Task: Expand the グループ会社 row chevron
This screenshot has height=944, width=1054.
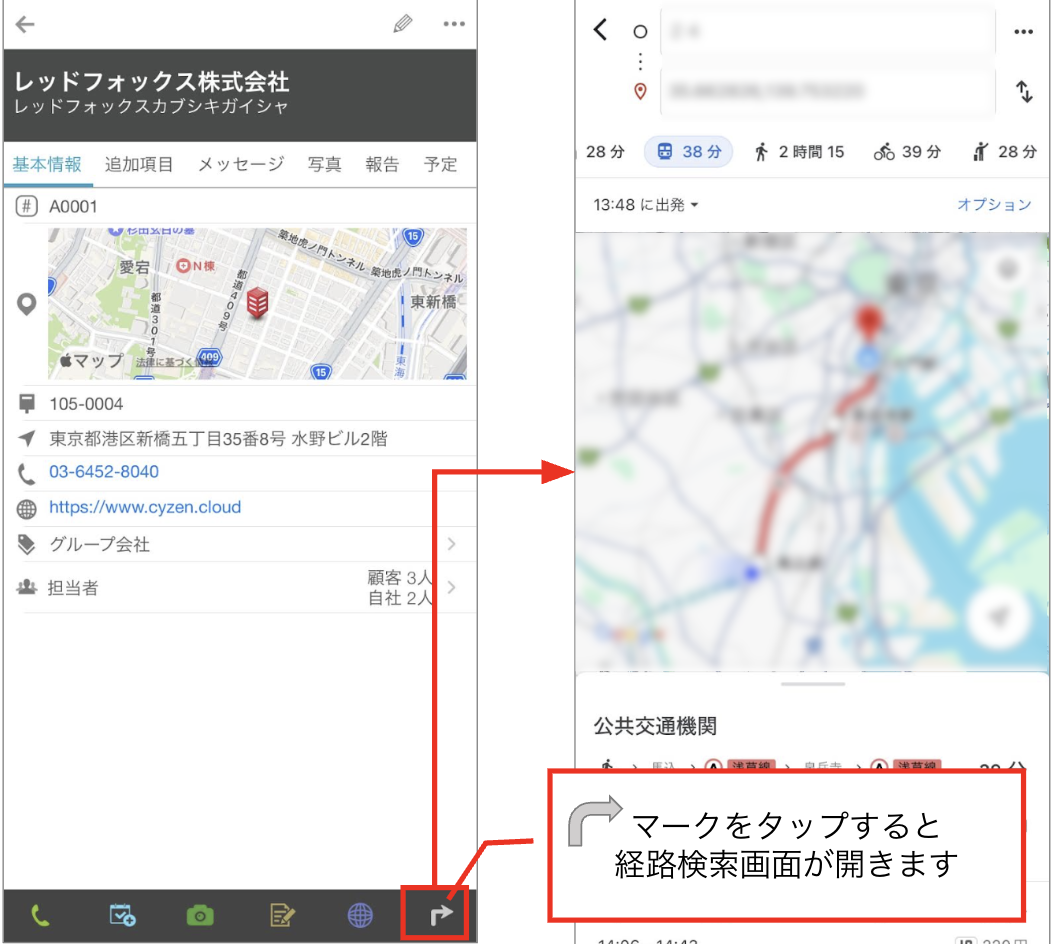Action: (452, 544)
